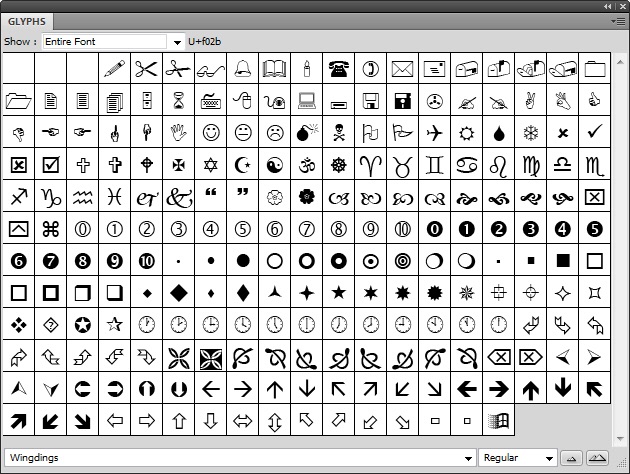Click the telephone glyph

point(339,68)
